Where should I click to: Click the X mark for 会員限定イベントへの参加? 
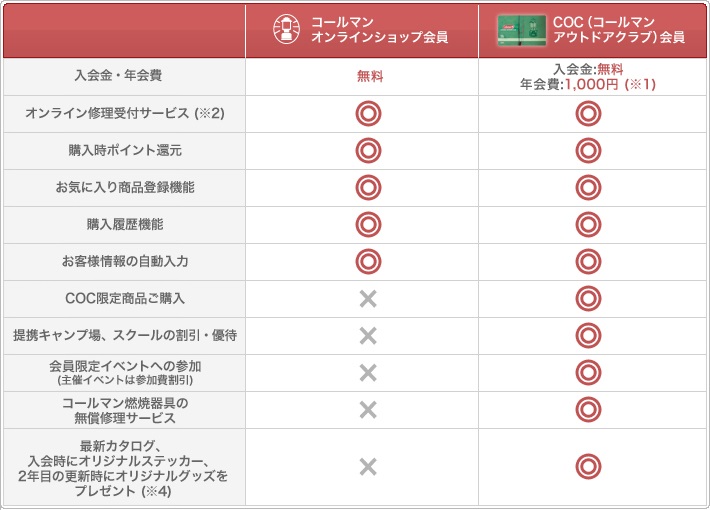pos(368,373)
